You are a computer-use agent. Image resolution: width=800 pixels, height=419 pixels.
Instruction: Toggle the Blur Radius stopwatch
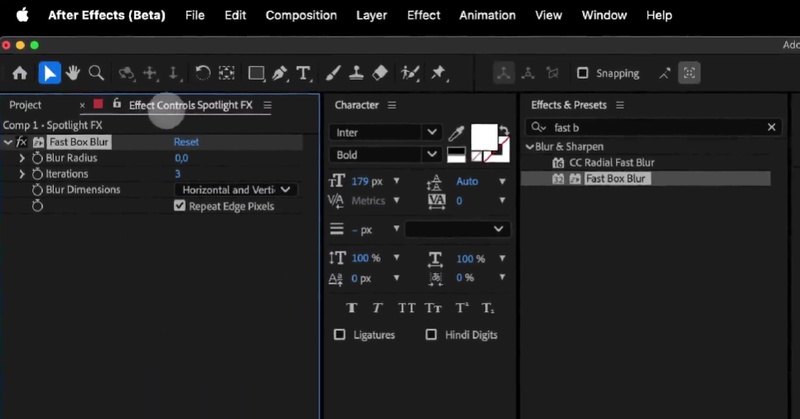pyautogui.click(x=37, y=158)
